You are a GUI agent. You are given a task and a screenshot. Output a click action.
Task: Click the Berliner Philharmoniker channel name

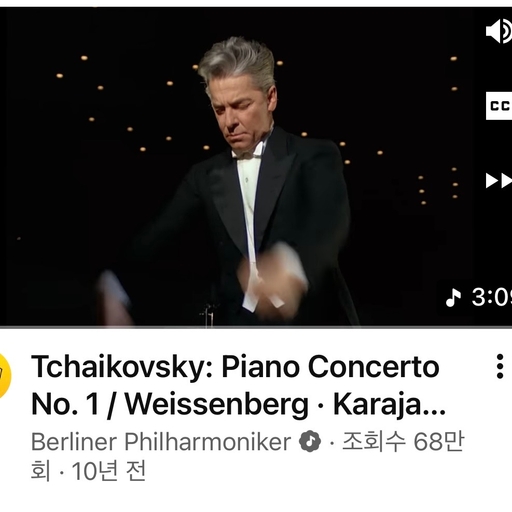161,442
